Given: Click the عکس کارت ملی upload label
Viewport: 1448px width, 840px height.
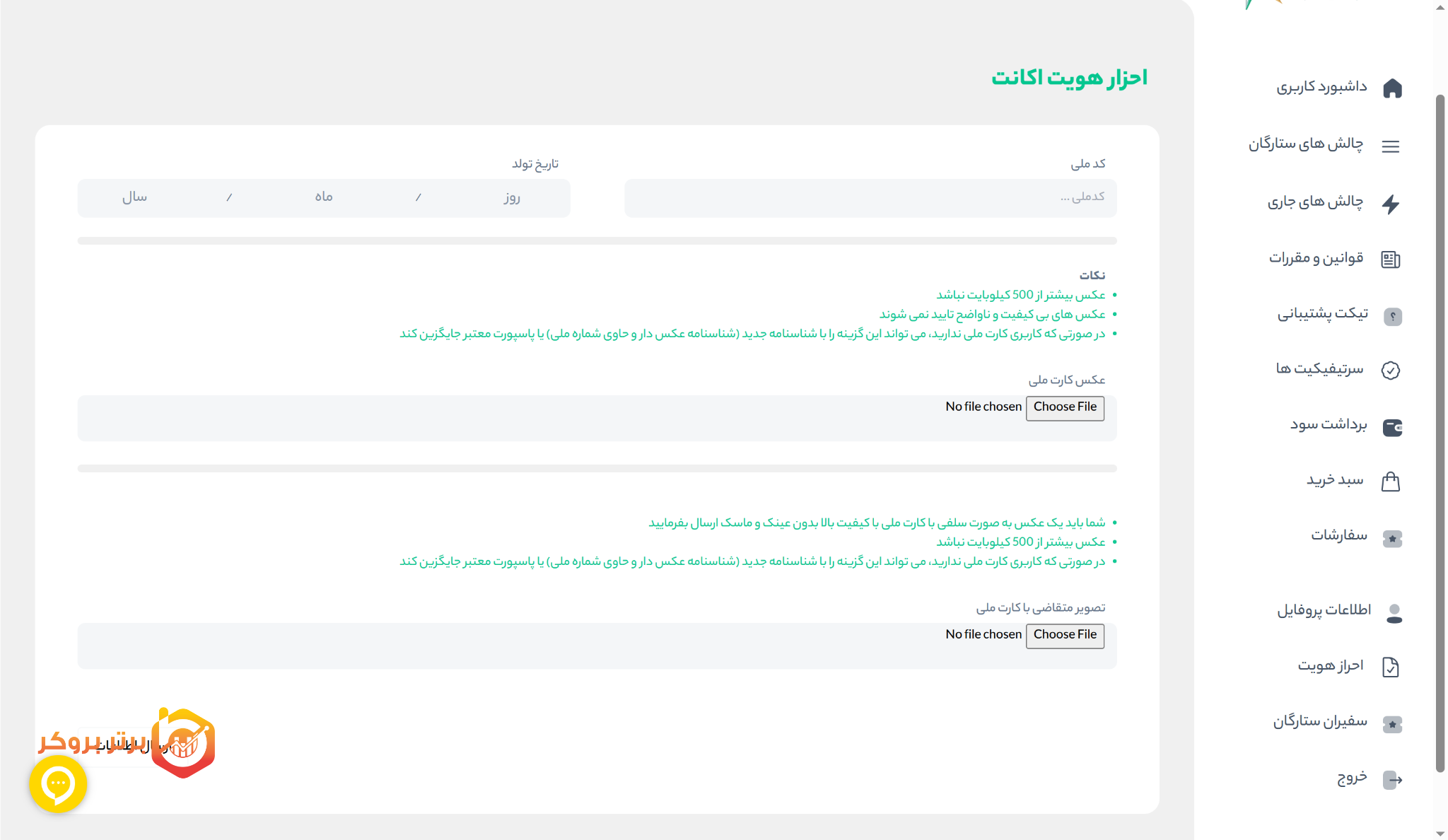Looking at the screenshot, I should pos(1067,380).
